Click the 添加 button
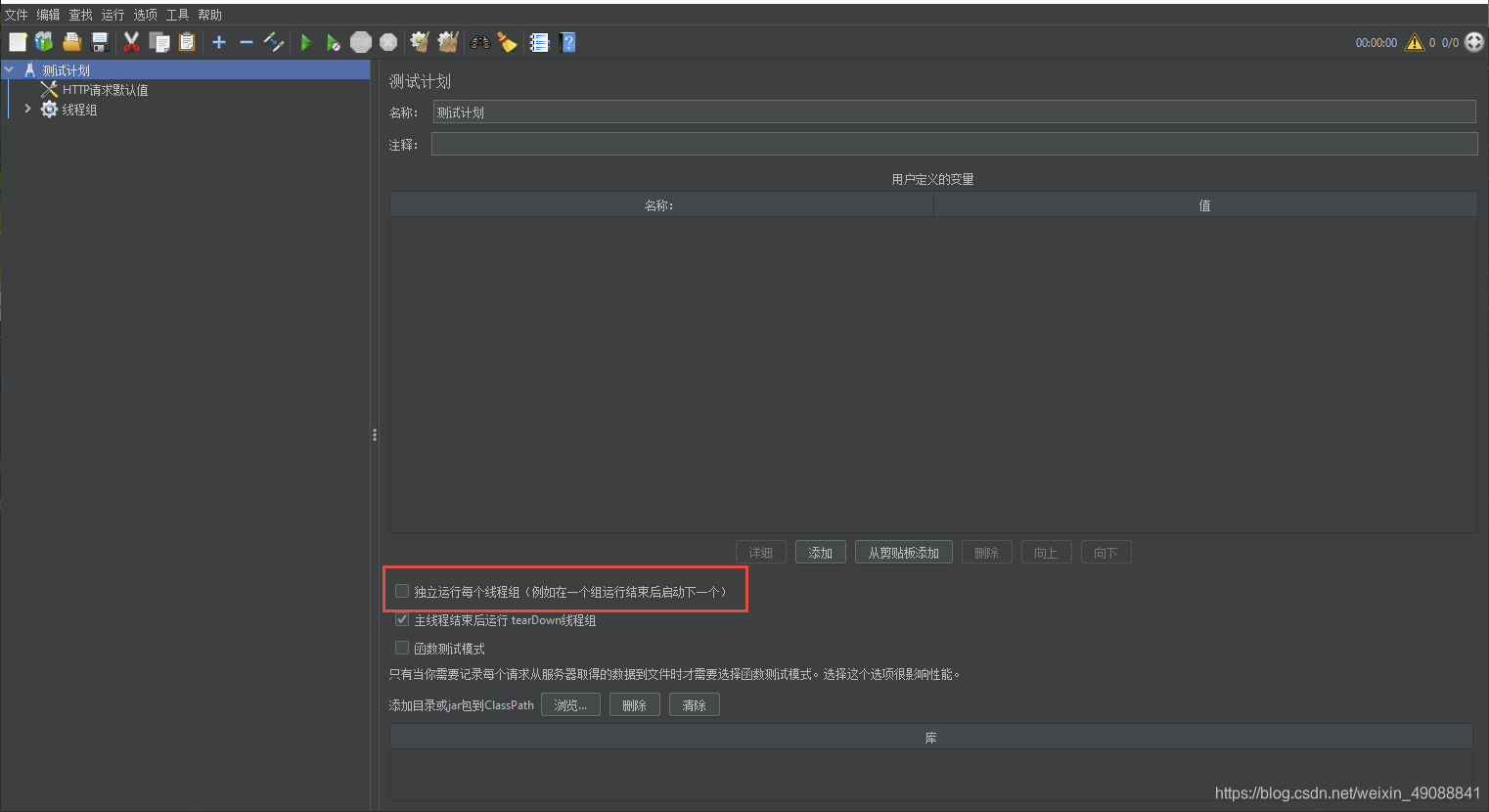Viewport: 1489px width, 812px height. click(821, 553)
